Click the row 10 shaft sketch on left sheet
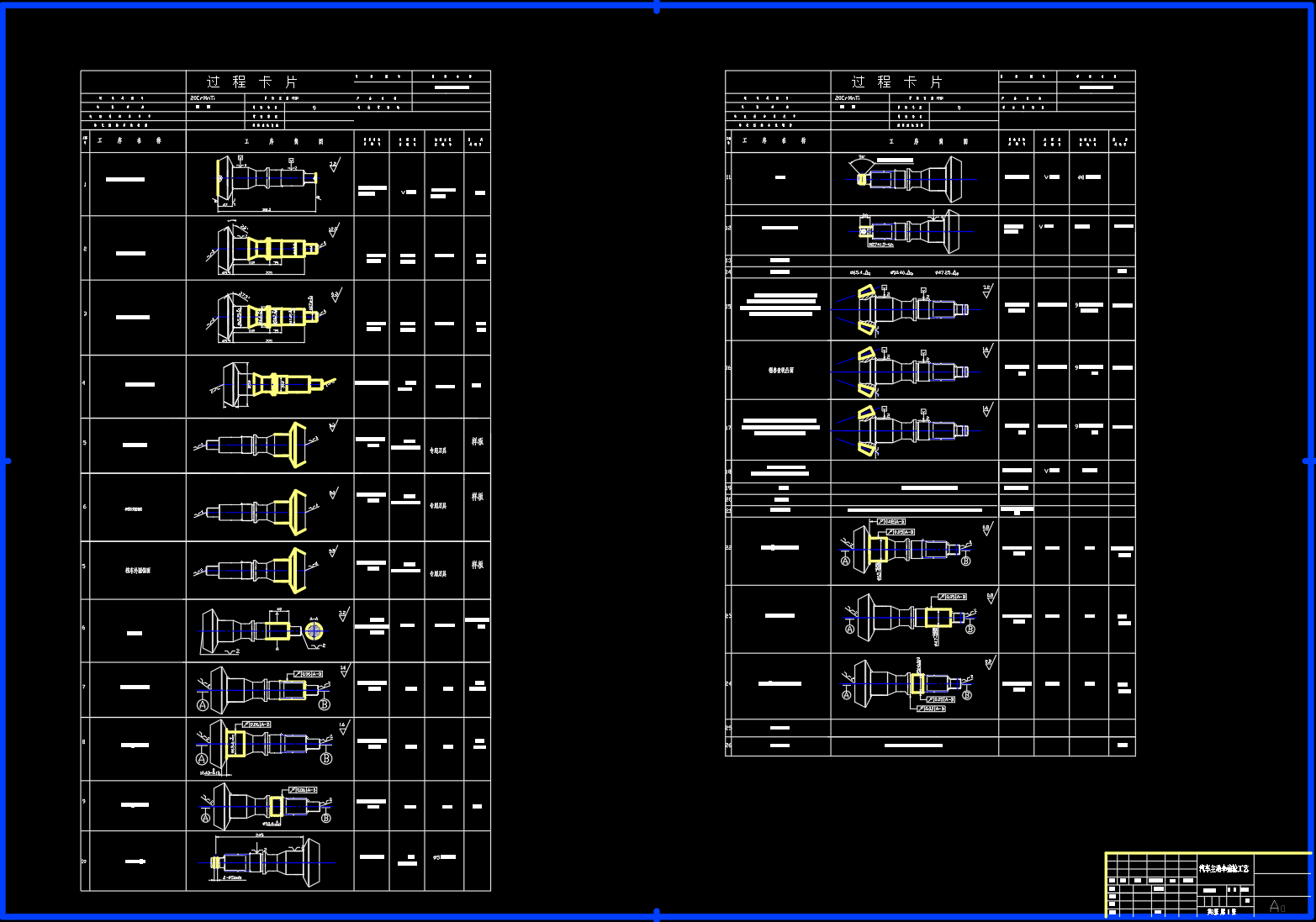1316x922 pixels. tap(265, 862)
